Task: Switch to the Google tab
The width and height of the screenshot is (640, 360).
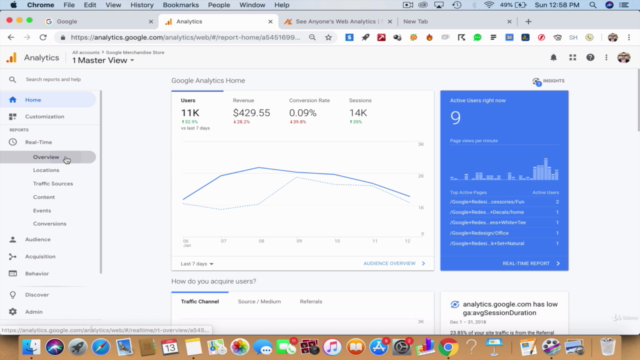Action: click(x=99, y=22)
